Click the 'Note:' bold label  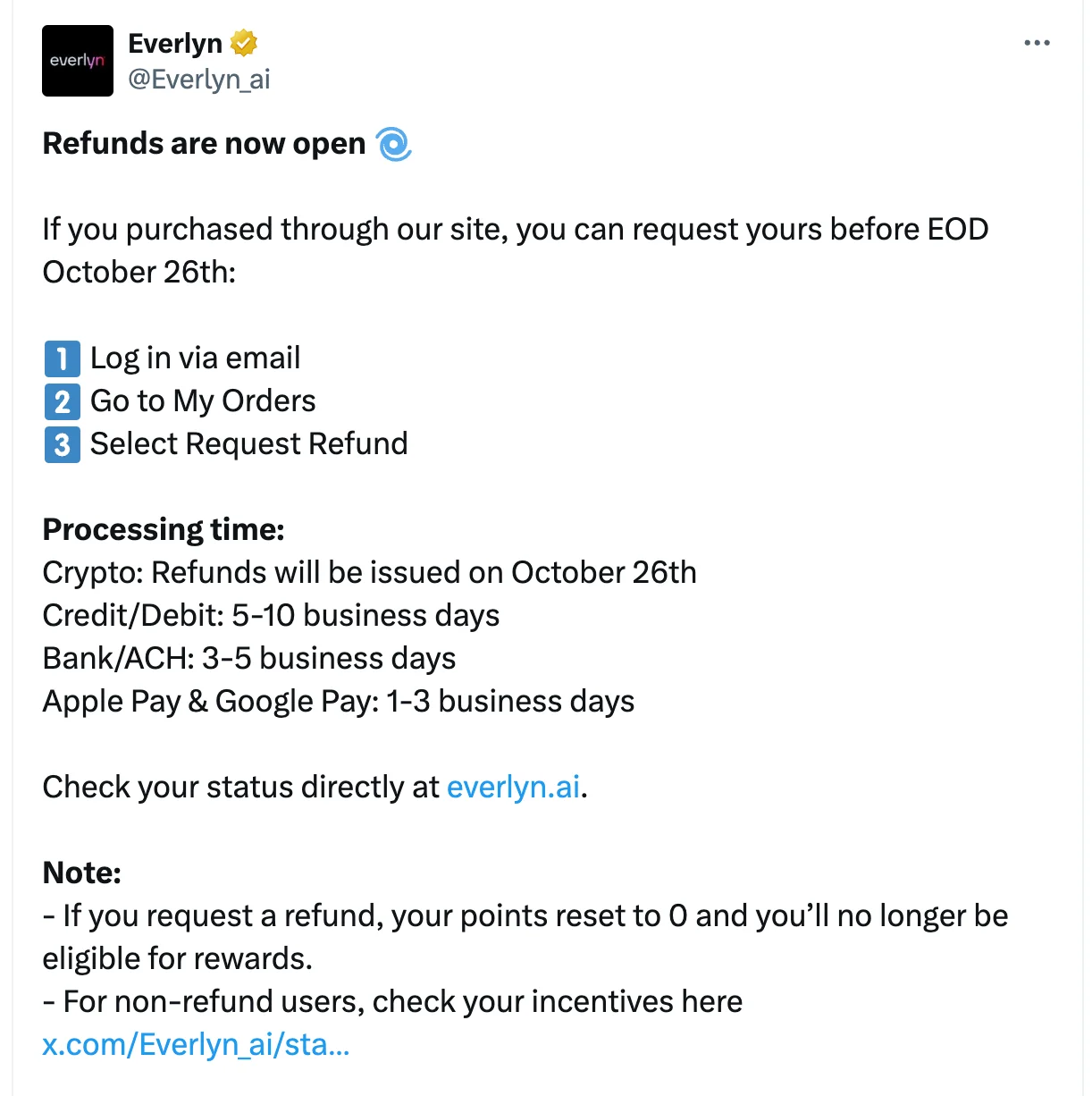coord(82,873)
